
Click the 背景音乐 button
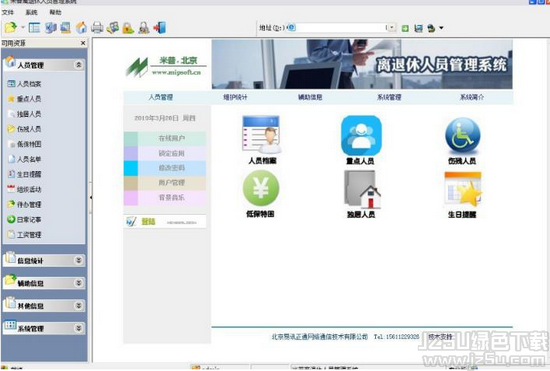point(165,198)
